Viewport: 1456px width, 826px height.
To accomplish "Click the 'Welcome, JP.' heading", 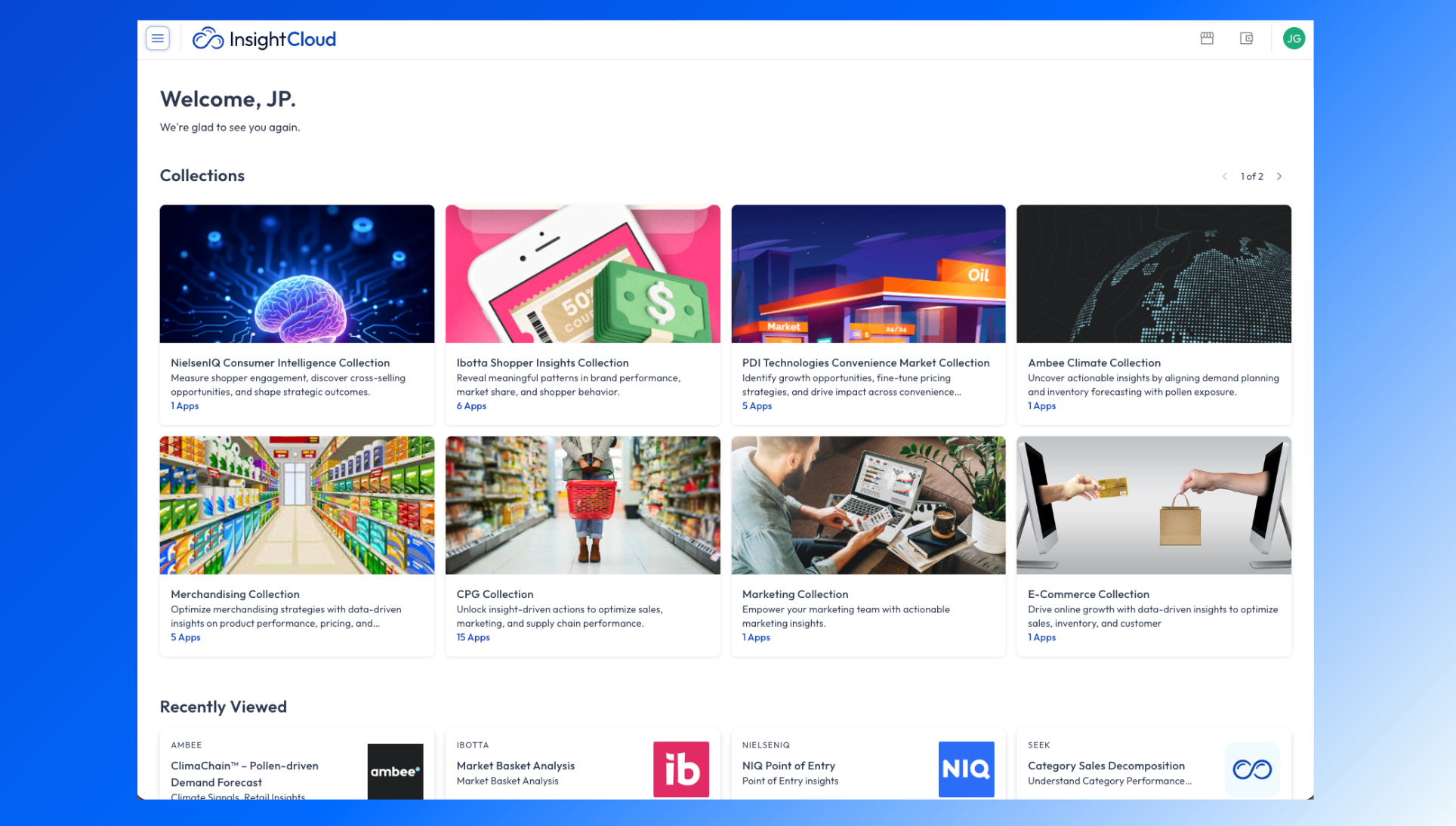I will (228, 99).
